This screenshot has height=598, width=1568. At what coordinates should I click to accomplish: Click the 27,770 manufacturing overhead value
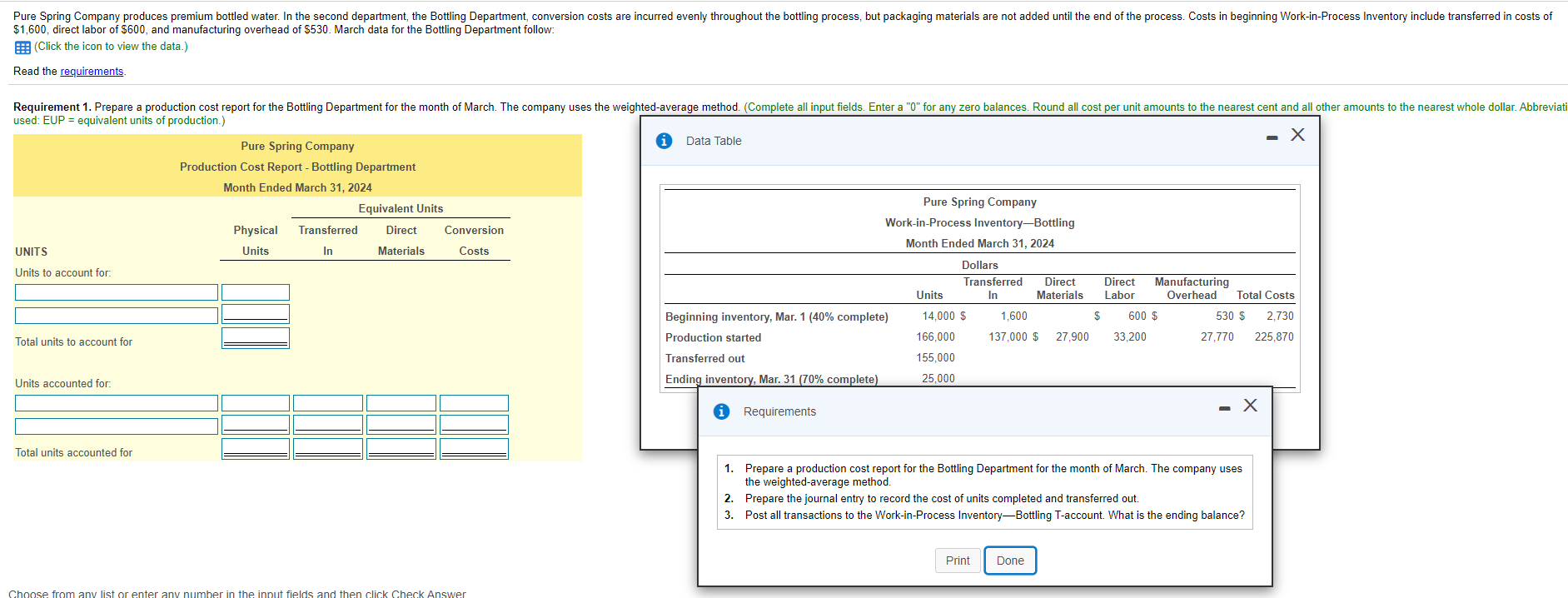coord(1217,336)
